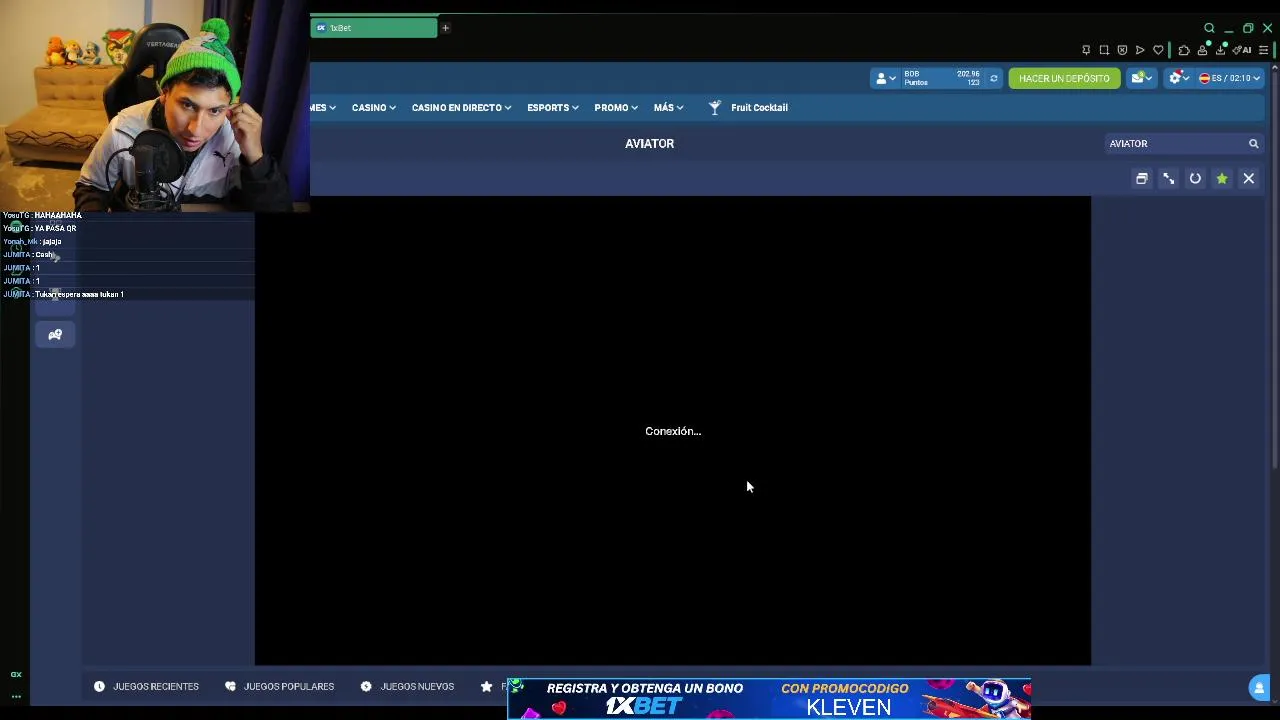
Task: Click the player icon in browser toolbar
Action: [1140, 50]
